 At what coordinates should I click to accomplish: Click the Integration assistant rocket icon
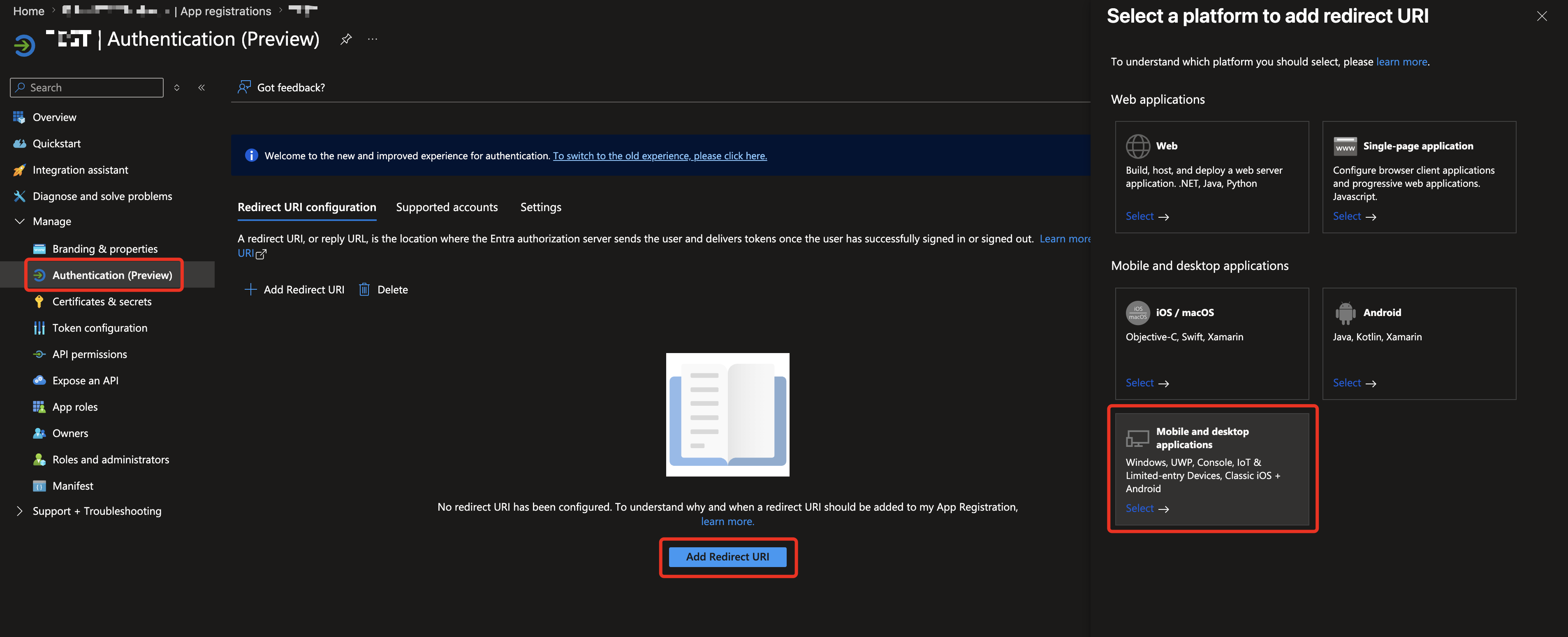[19, 170]
